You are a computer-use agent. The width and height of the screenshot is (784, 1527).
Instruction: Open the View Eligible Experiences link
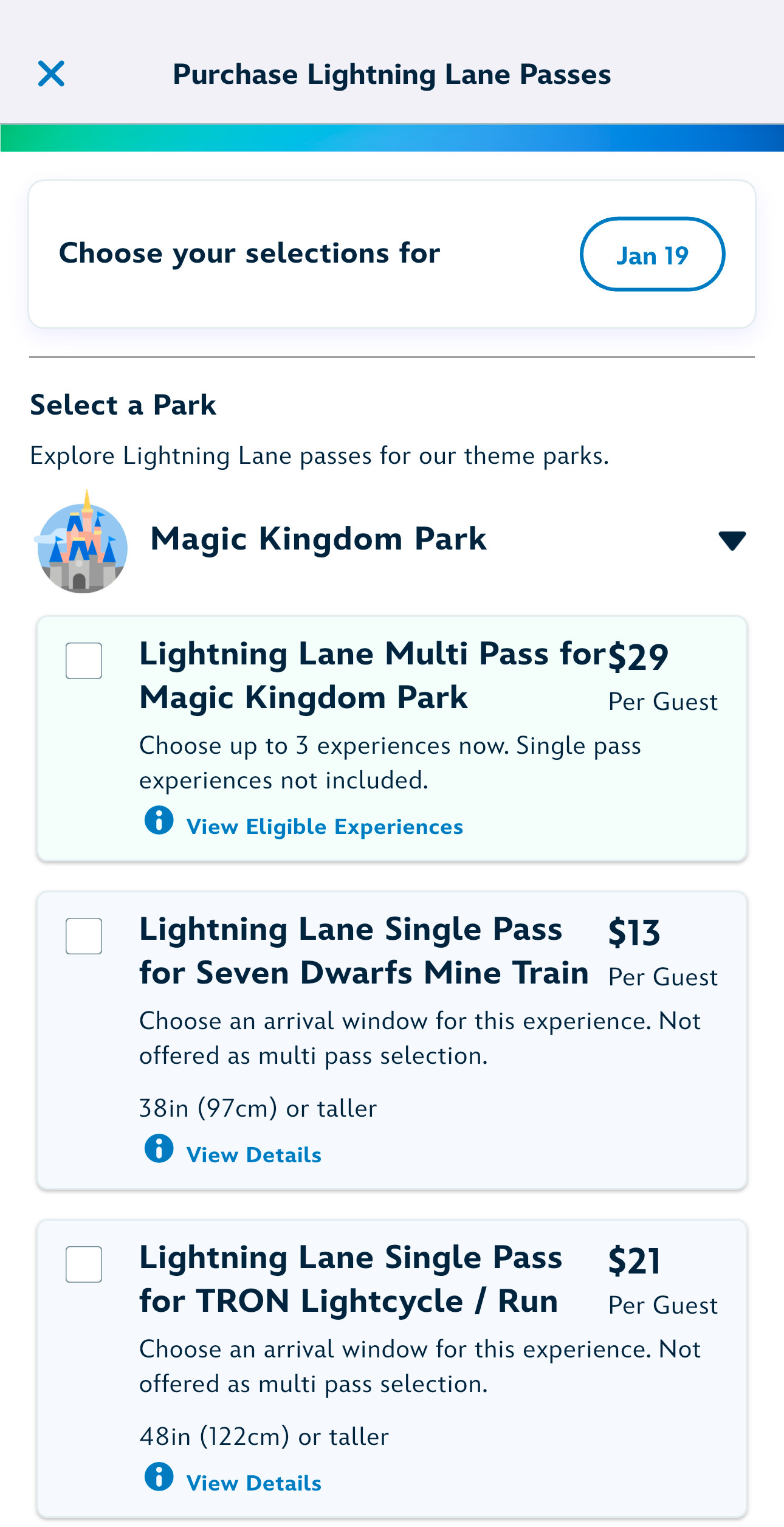coord(325,827)
